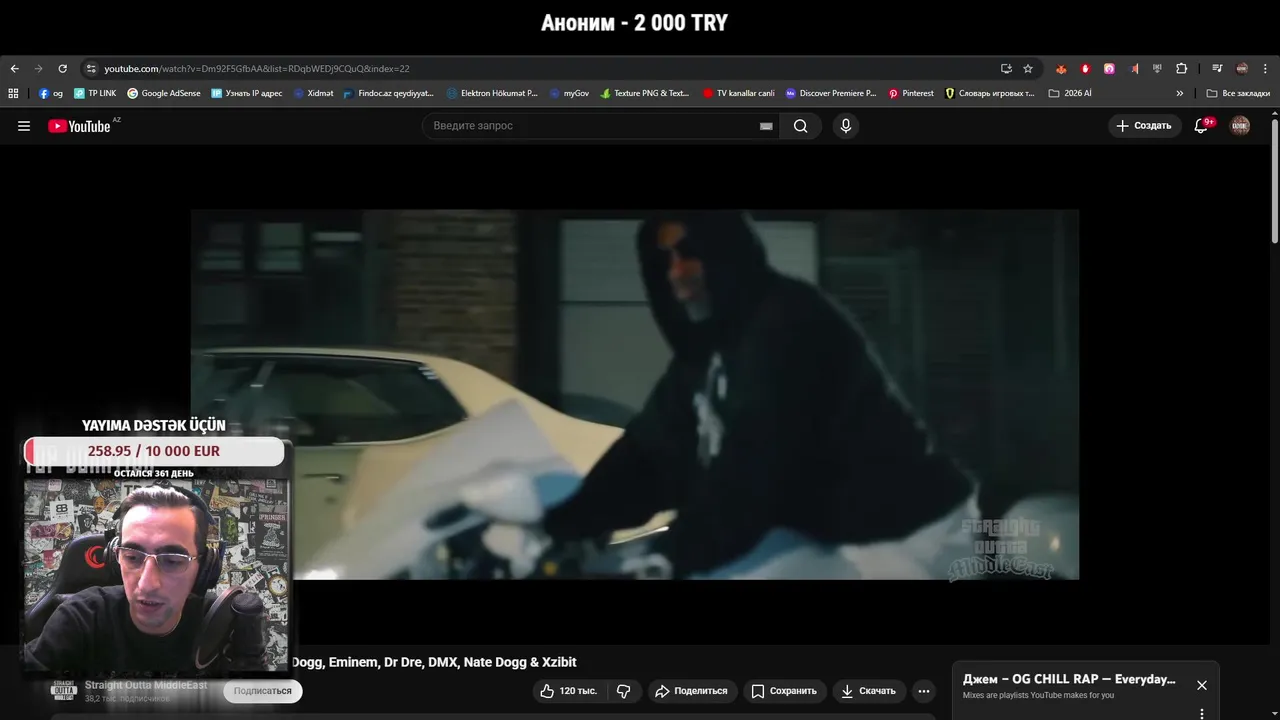Open the TV kanallar canli bookmark
Viewport: 1280px width, 720px height.
tap(738, 93)
